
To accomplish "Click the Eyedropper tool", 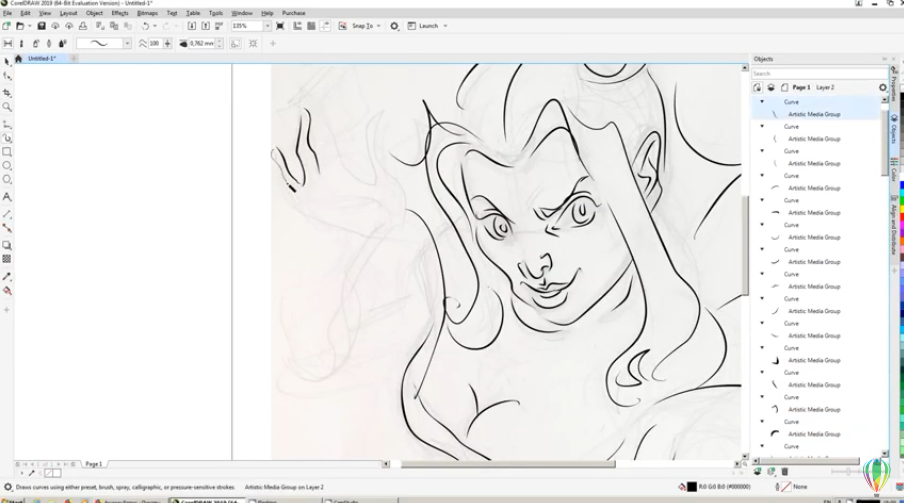I will click(x=7, y=276).
